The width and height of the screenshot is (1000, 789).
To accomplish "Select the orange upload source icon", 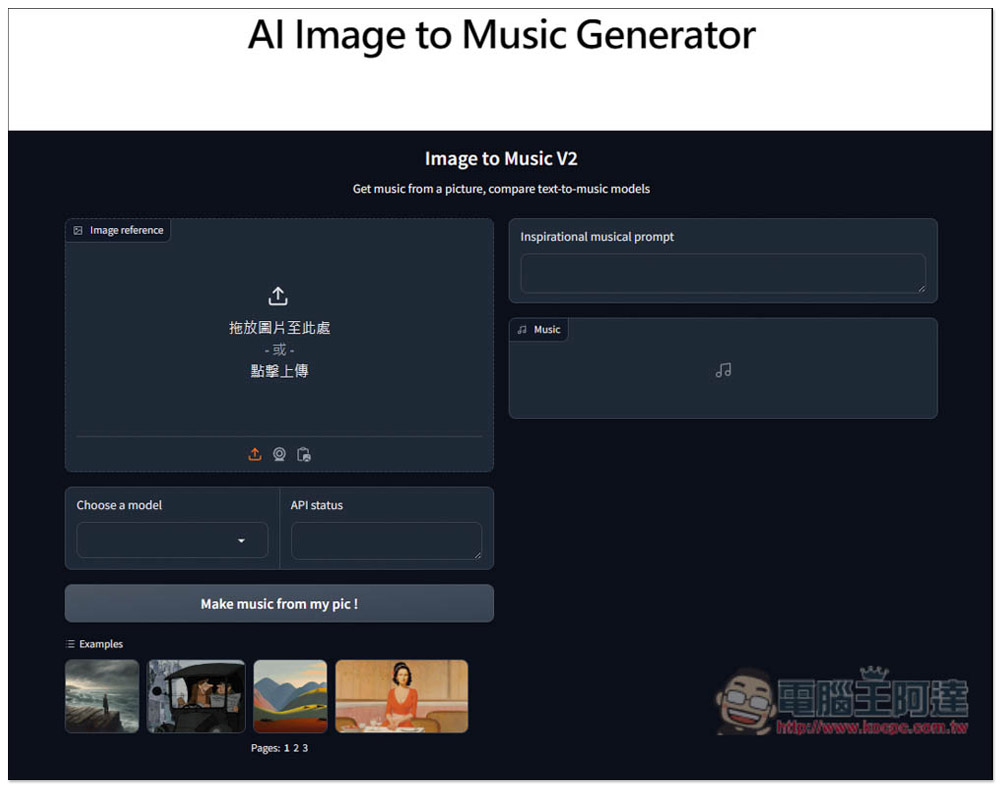I will (x=254, y=454).
